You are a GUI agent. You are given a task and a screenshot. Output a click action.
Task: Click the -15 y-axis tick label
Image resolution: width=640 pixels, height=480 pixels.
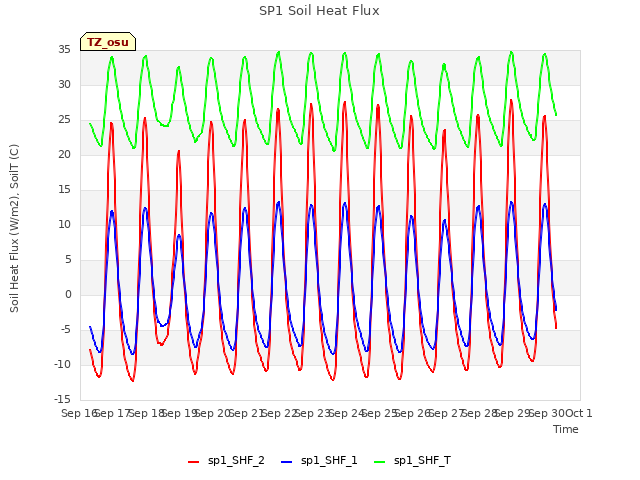[x=62, y=399]
